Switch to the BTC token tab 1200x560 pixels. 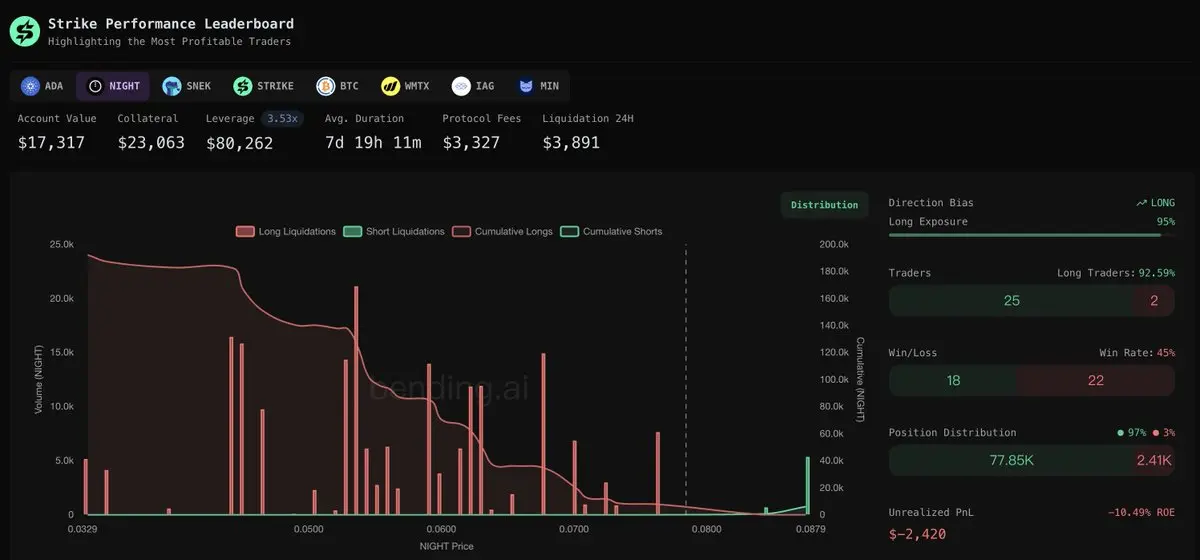[337, 86]
